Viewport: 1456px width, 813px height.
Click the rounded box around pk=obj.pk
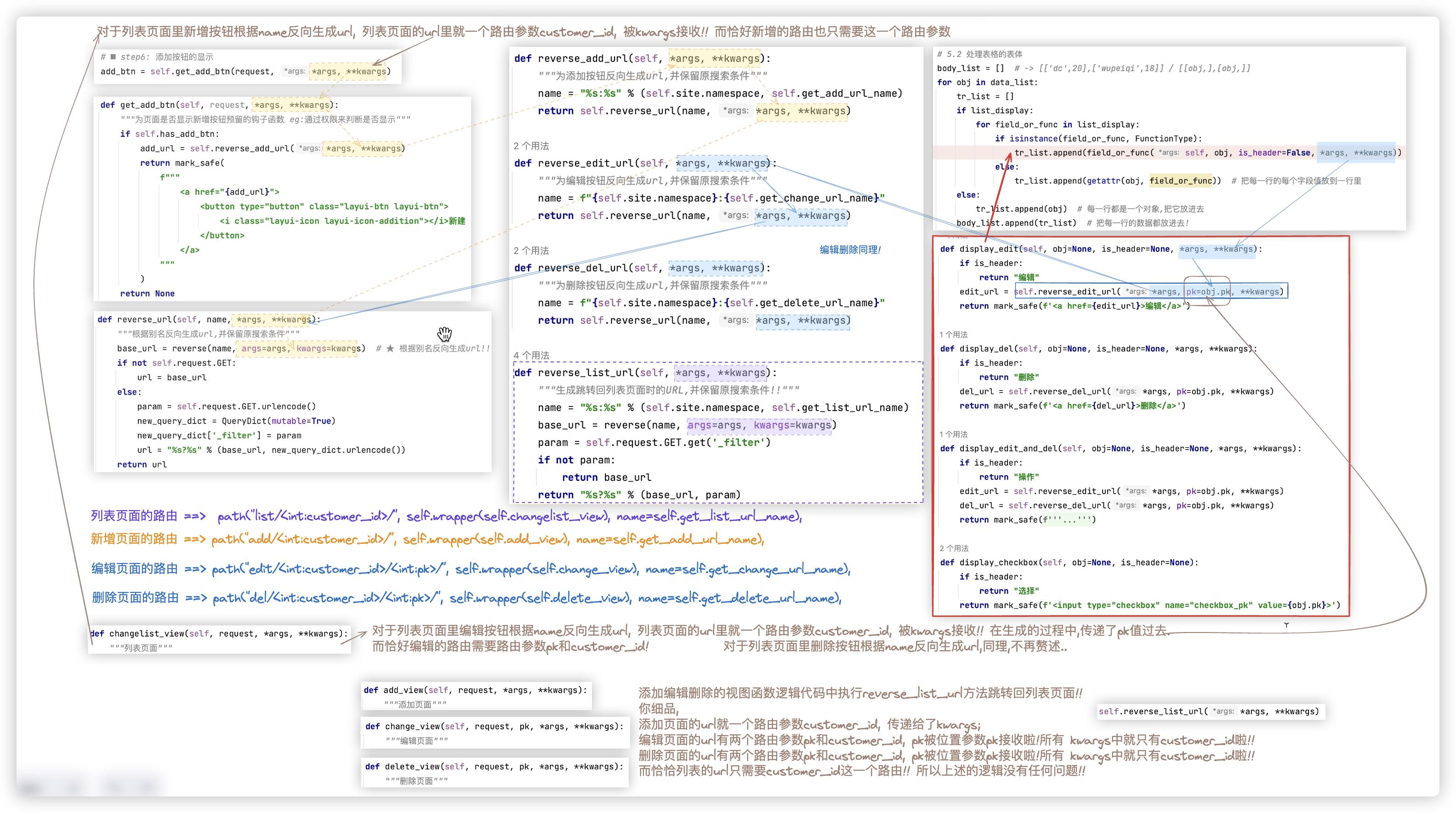[x=1207, y=291]
